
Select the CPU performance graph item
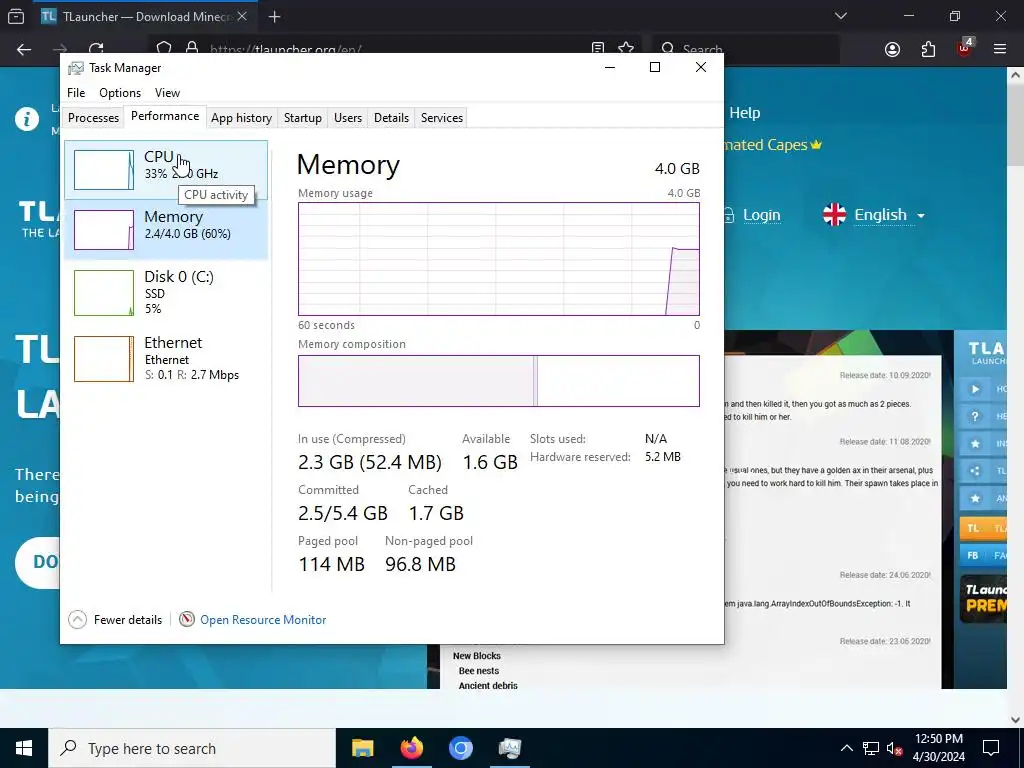click(x=166, y=170)
